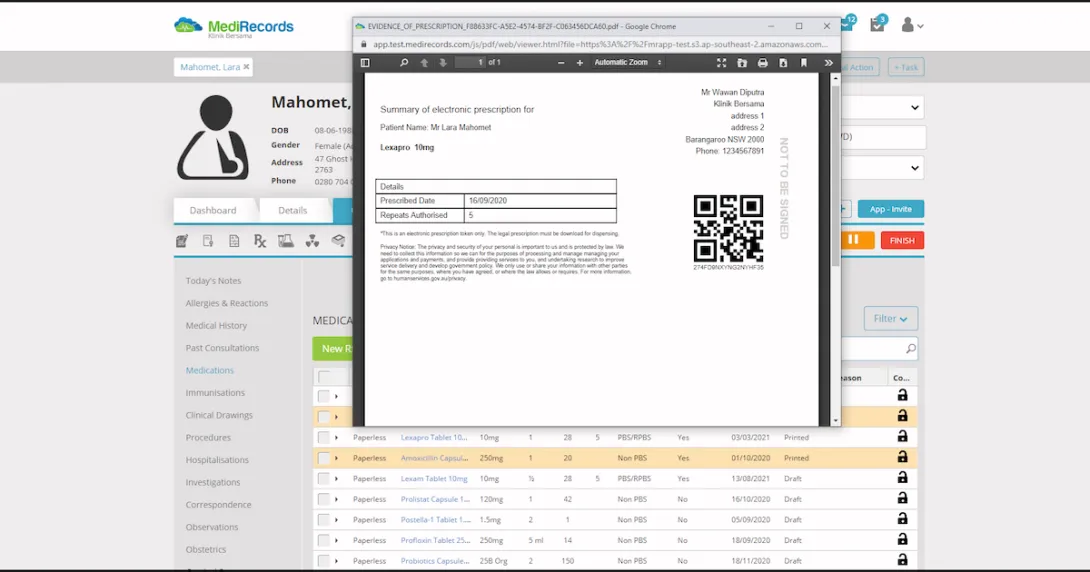Check the Probiotics Capsule row checkbox
1090x572 pixels.
click(x=323, y=561)
